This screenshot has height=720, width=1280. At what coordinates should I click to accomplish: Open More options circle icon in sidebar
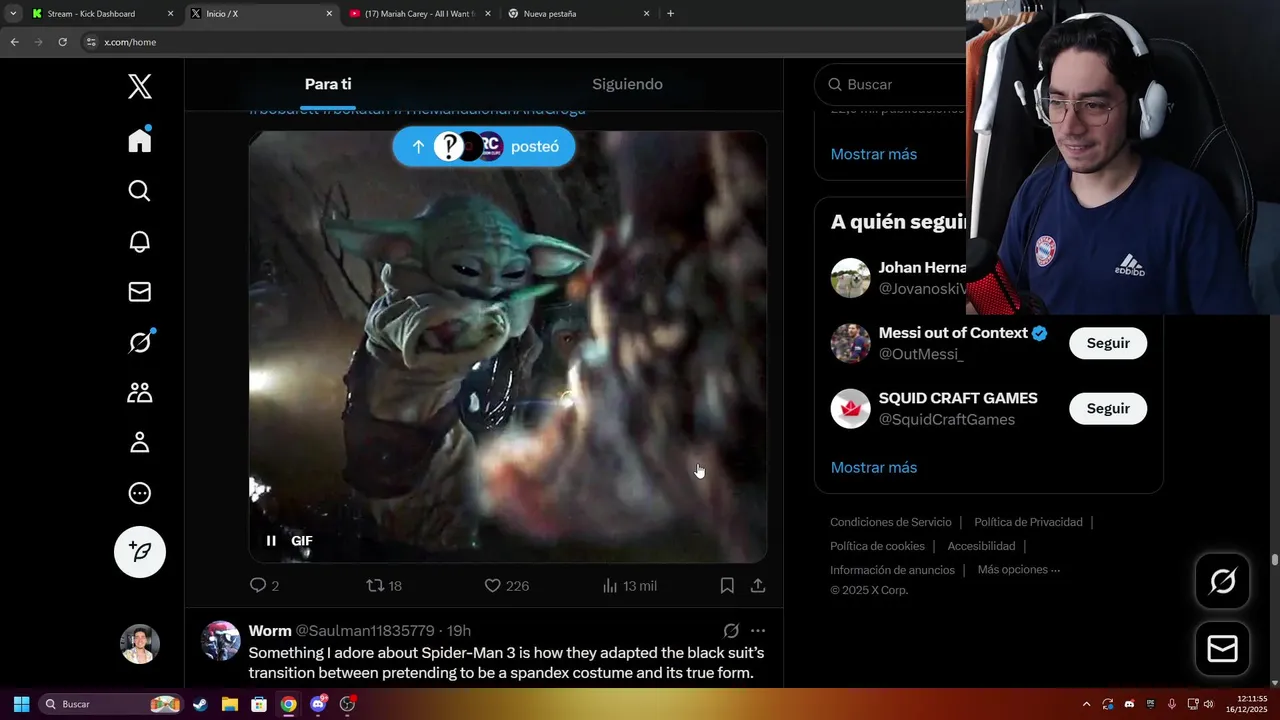coord(140,493)
